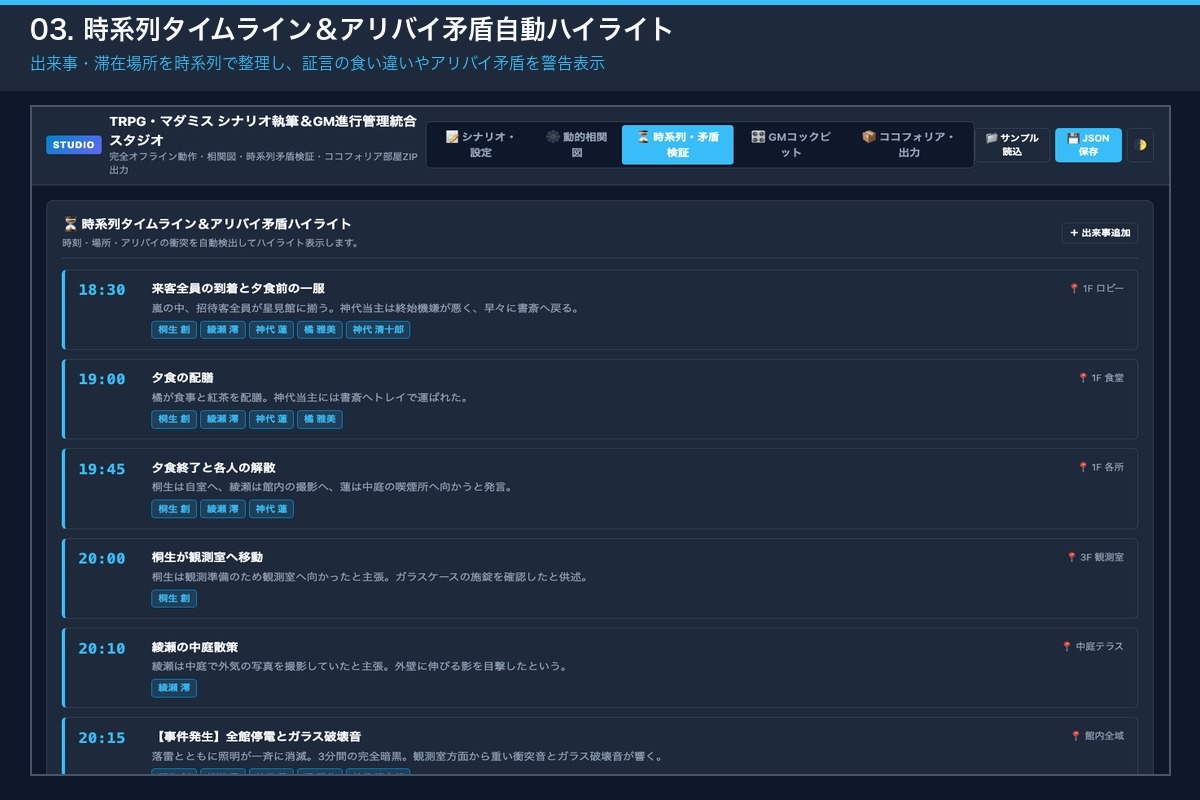Click 綾瀬 澪 tag in 19:00 event
The image size is (1200, 800).
pos(223,419)
